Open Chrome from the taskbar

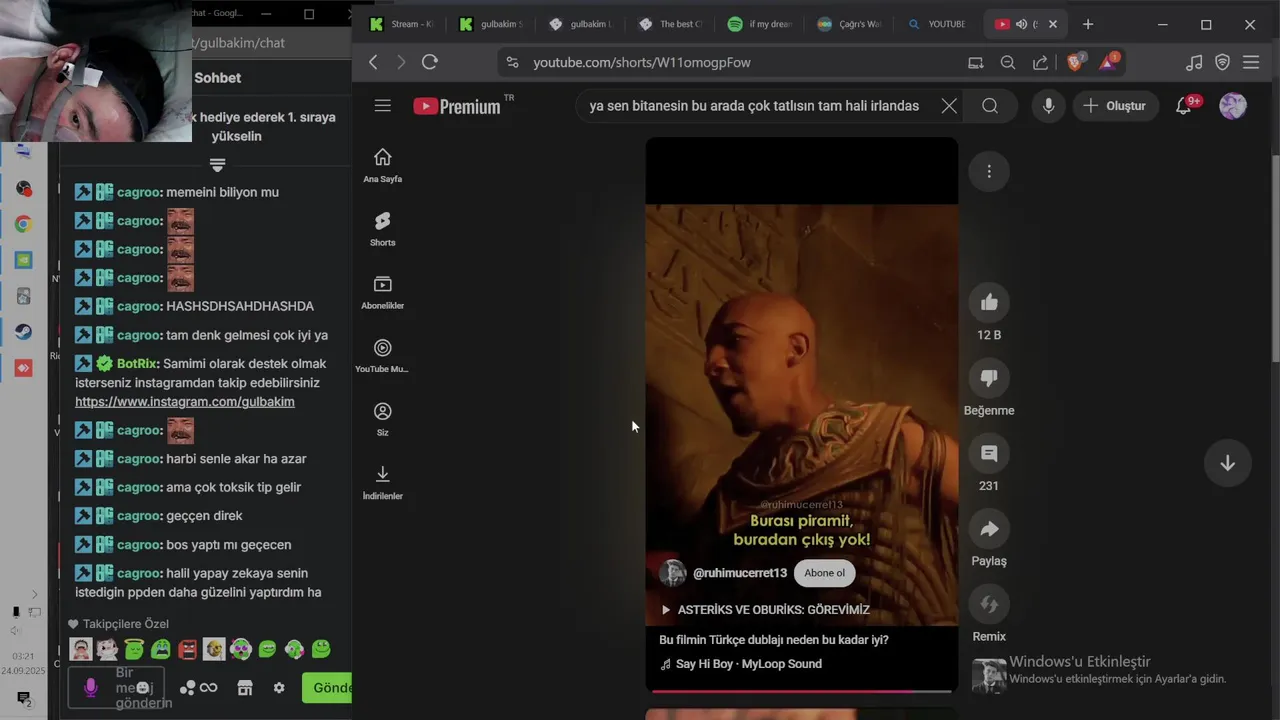click(23, 224)
